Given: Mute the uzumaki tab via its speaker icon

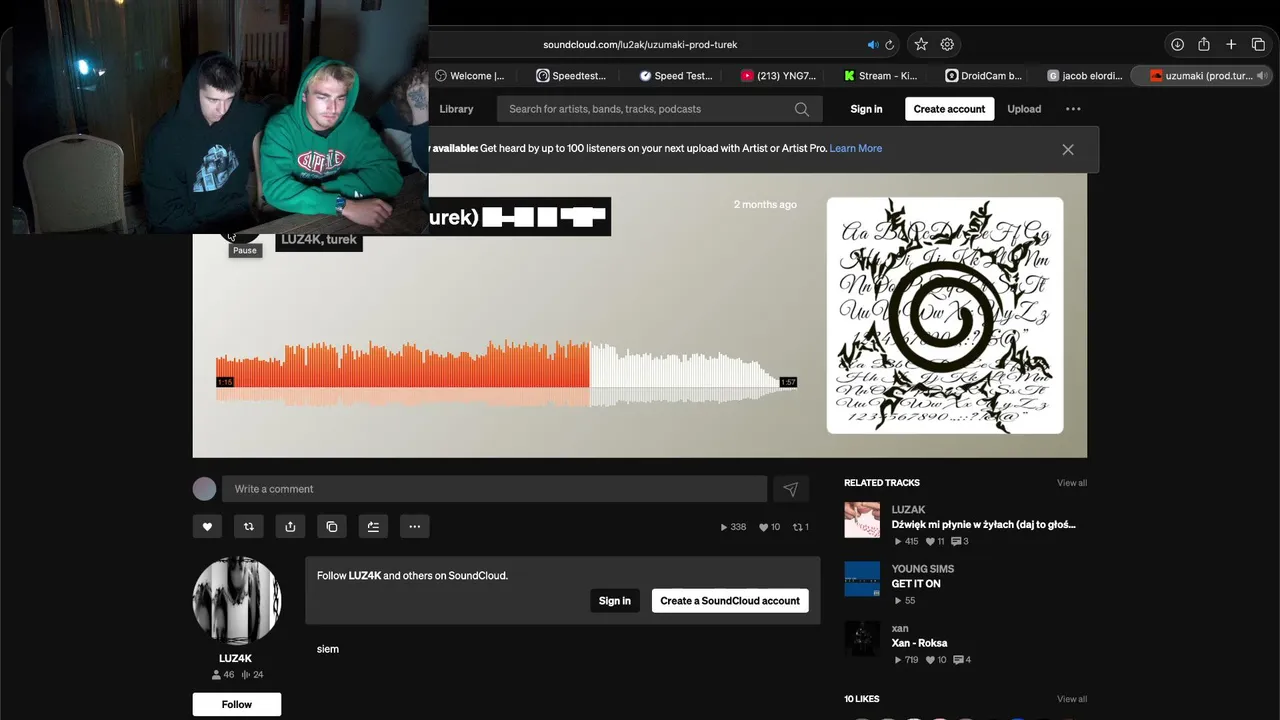Looking at the screenshot, I should pos(1261,76).
